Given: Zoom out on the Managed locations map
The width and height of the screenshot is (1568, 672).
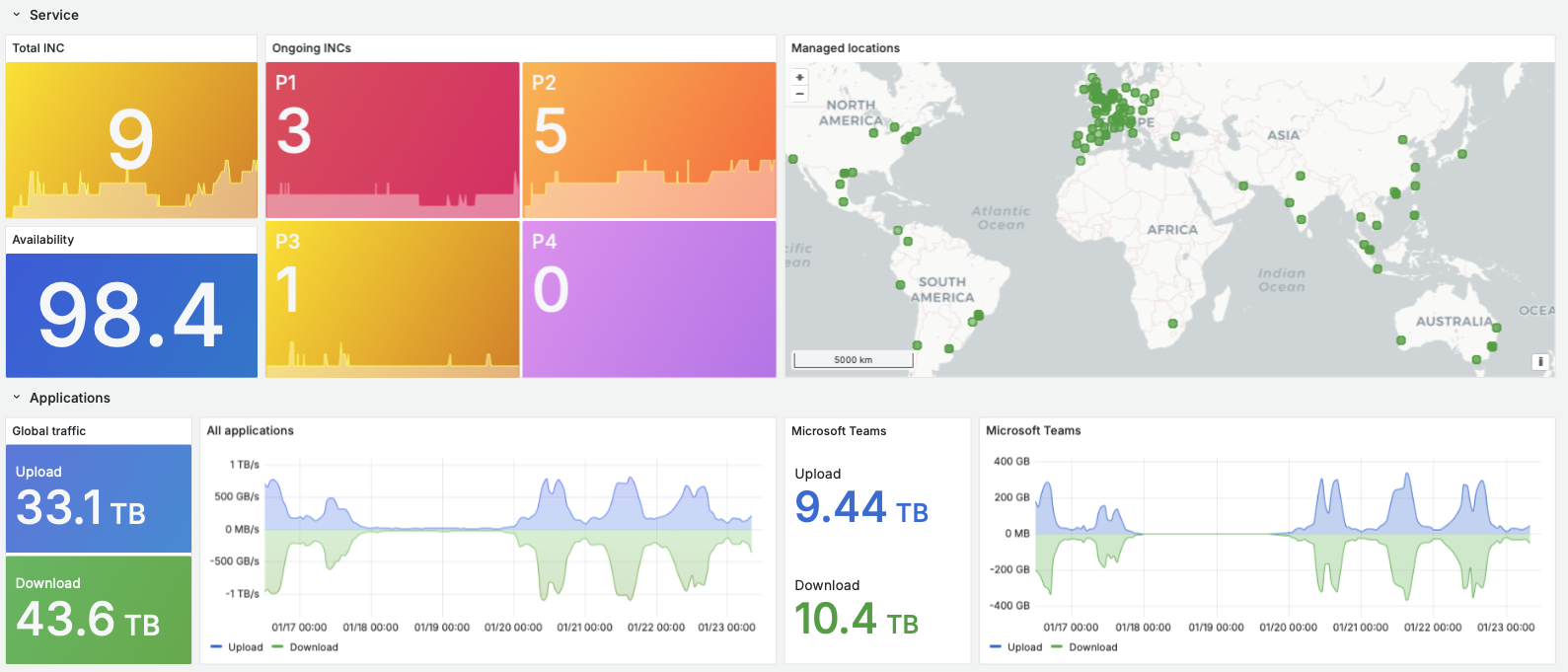Looking at the screenshot, I should (x=799, y=95).
